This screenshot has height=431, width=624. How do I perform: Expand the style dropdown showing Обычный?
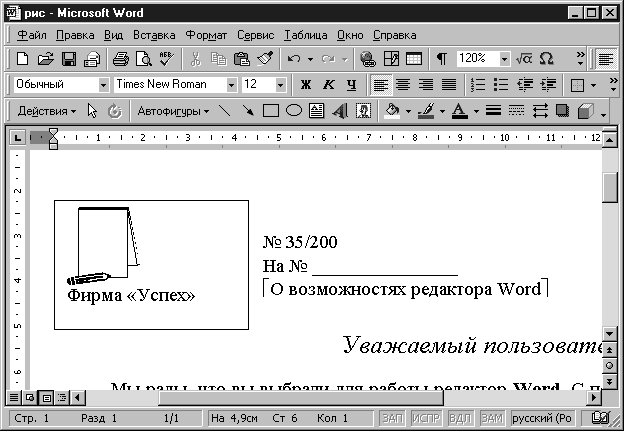click(x=103, y=85)
